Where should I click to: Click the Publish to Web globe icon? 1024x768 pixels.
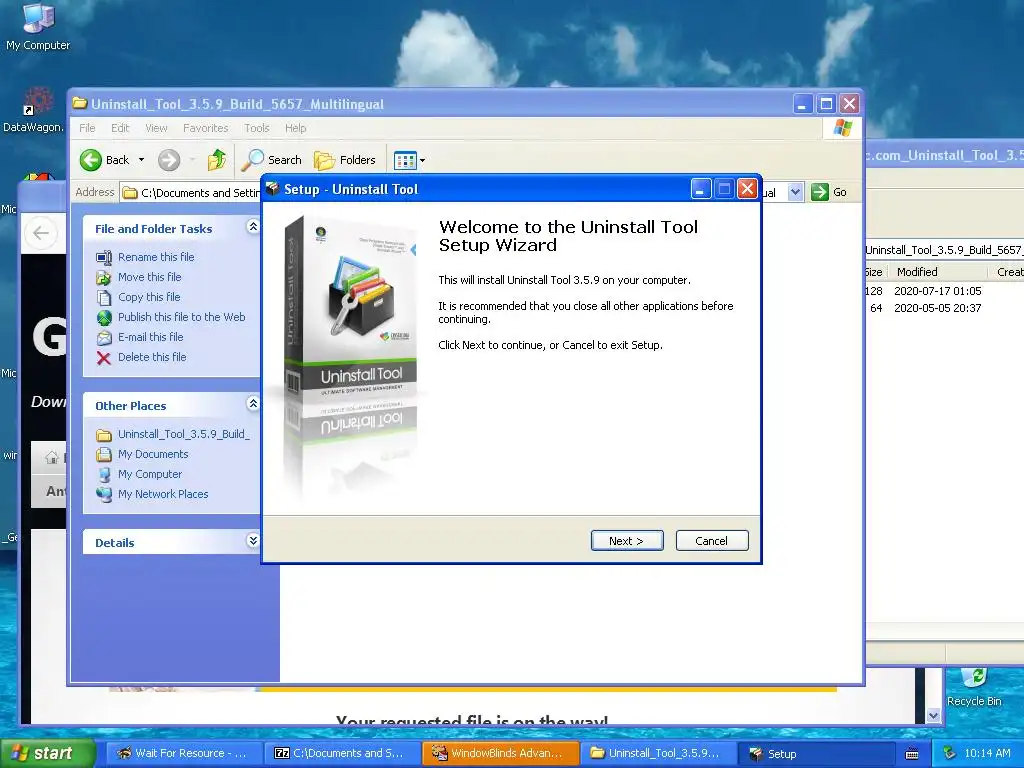coord(104,317)
